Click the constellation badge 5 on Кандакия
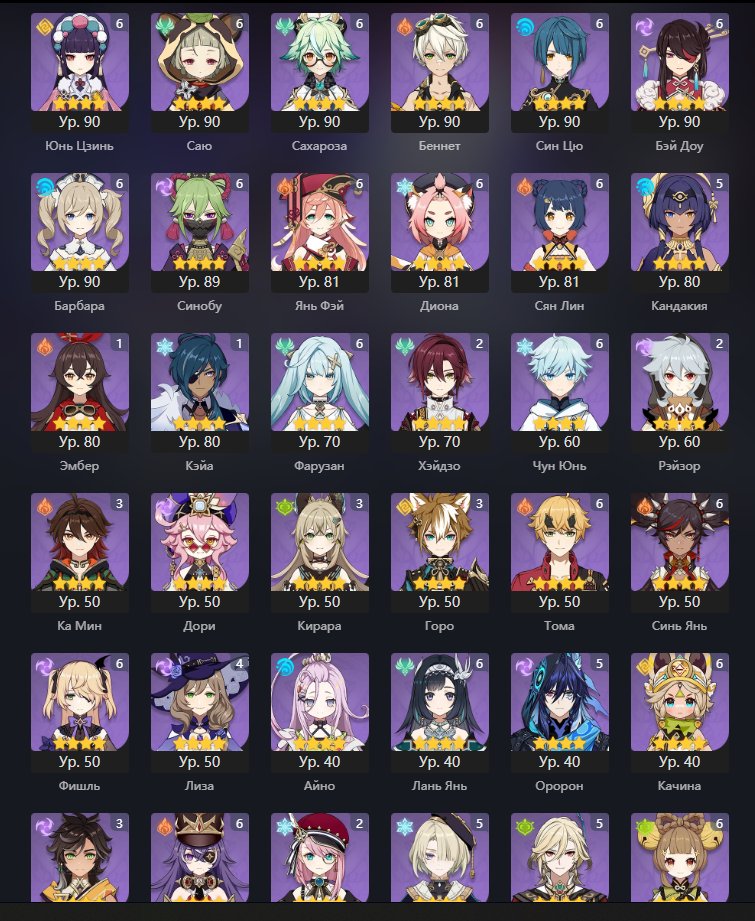This screenshot has width=755, height=921. point(719,183)
